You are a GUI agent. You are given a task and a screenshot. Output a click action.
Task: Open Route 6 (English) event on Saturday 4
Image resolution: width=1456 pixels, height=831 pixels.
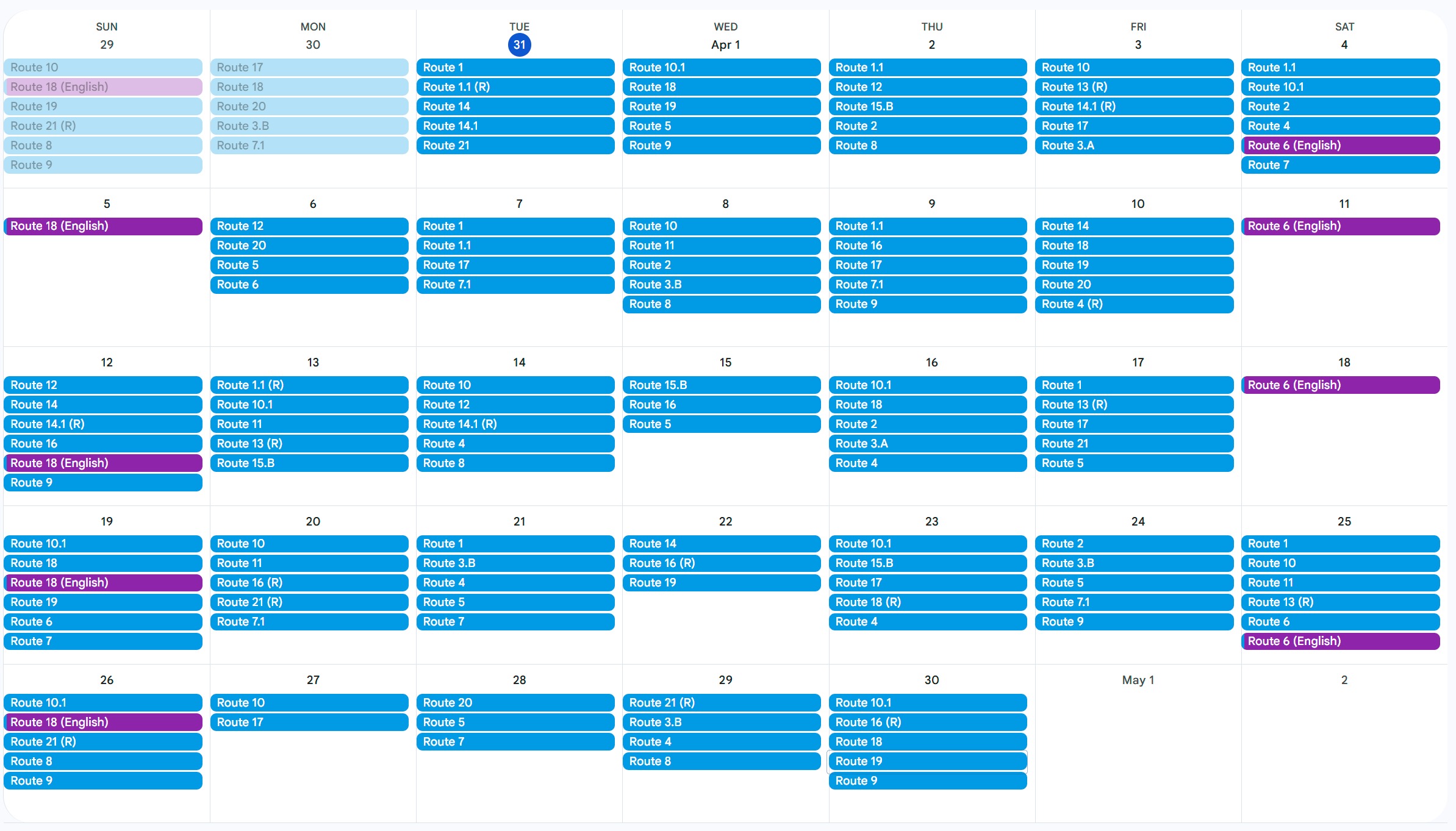1340,146
